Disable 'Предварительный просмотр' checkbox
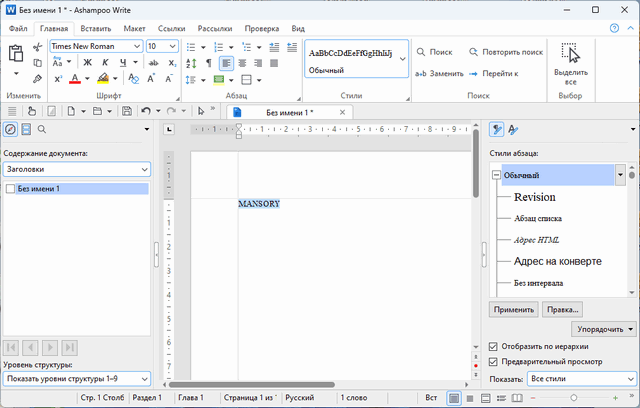This screenshot has width=640, height=408. (494, 362)
